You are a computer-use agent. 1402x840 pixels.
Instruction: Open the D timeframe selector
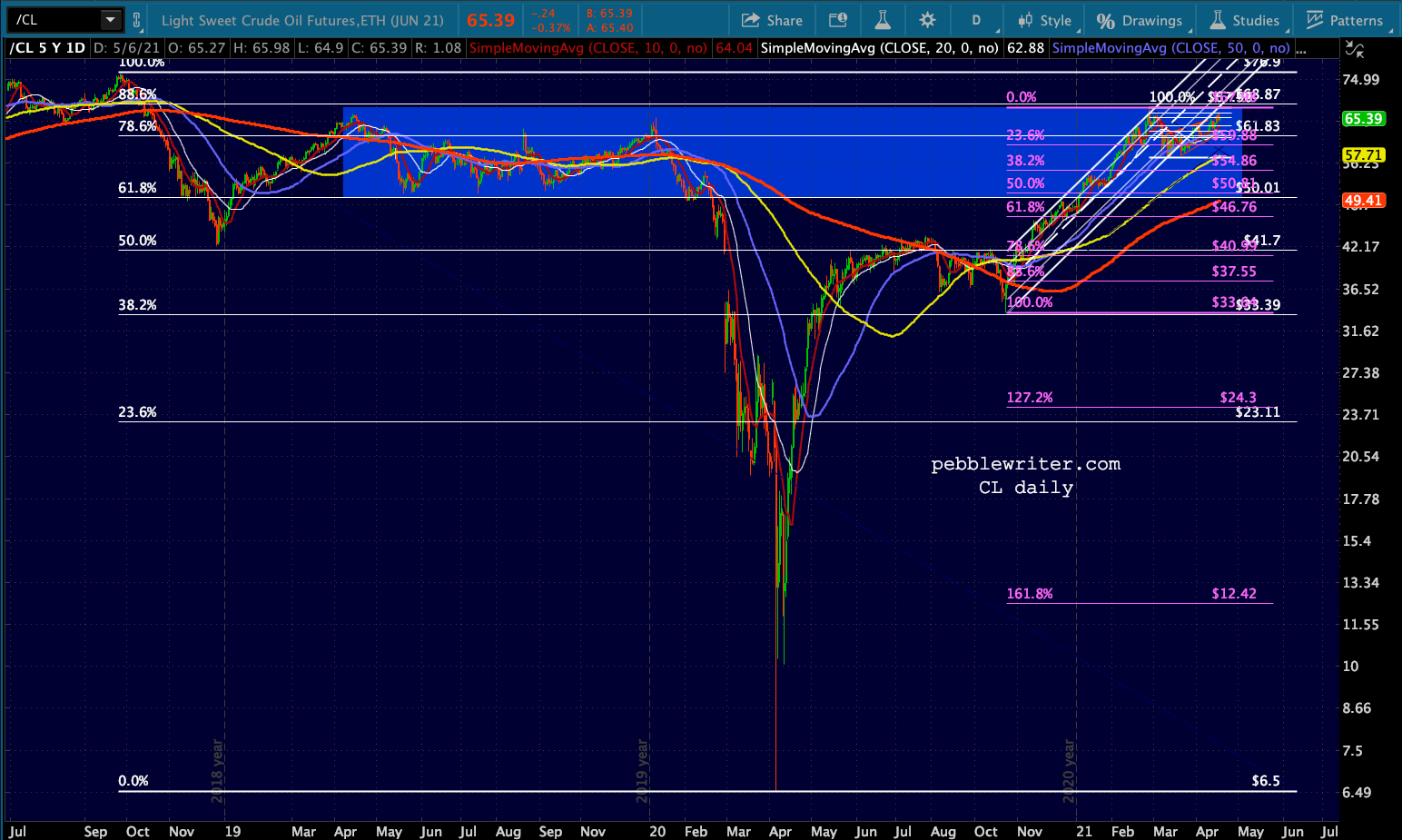pyautogui.click(x=976, y=20)
